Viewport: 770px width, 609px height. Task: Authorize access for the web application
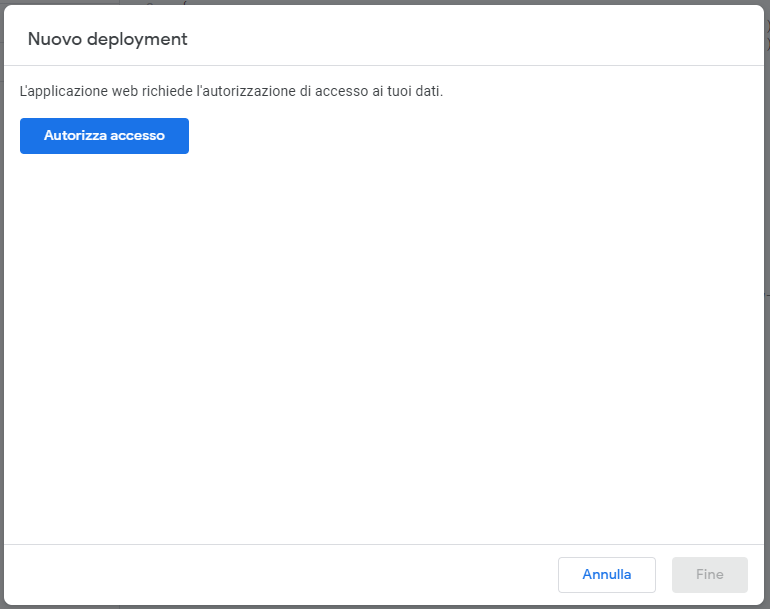pyautogui.click(x=104, y=136)
